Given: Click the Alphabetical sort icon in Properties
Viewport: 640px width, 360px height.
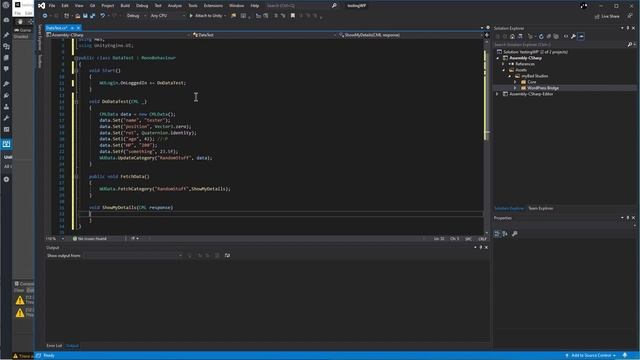Looking at the screenshot, I should coord(505,234).
